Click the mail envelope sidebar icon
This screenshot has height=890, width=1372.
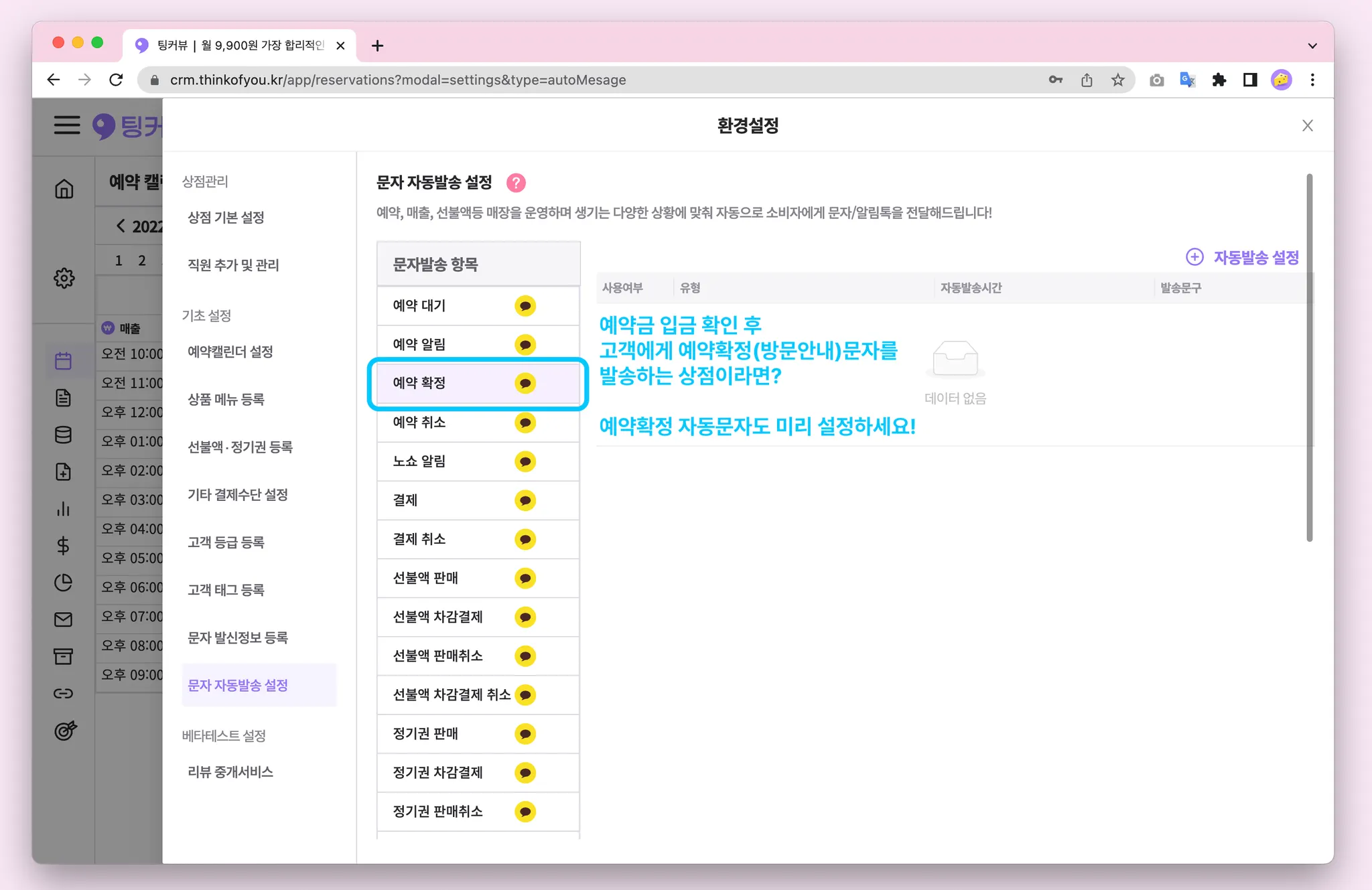(x=64, y=619)
